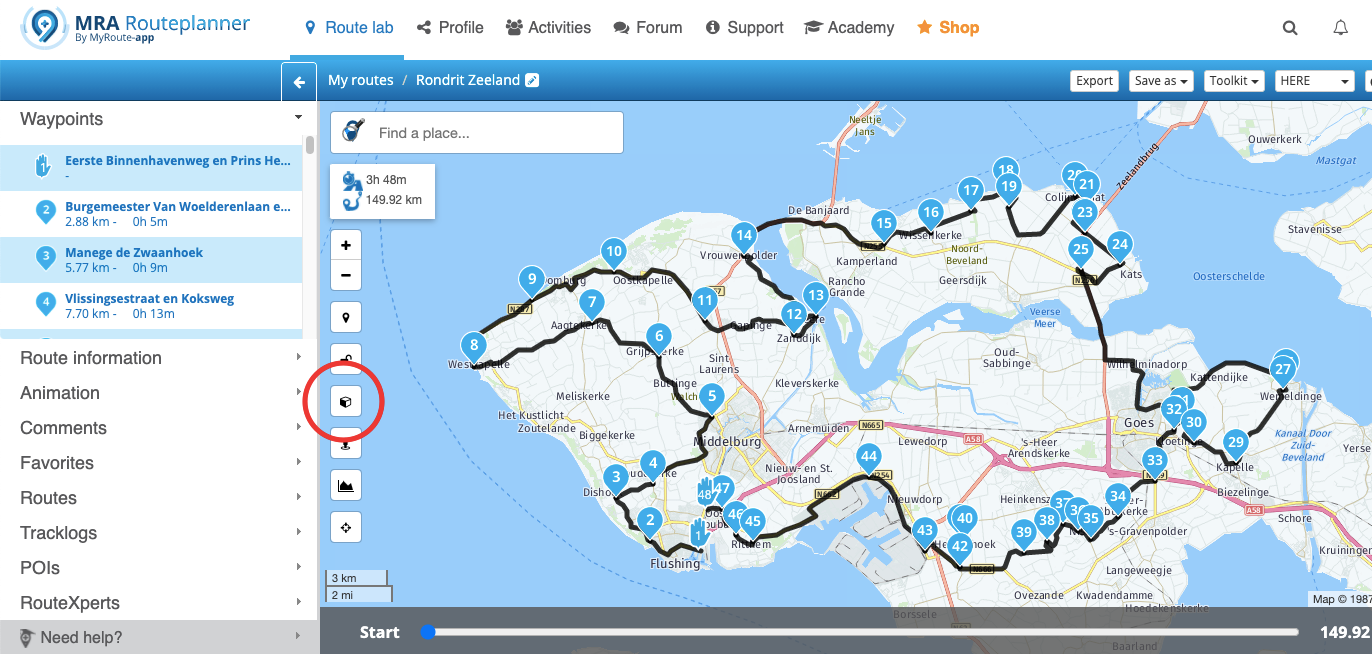
Task: Select the add marker map tool
Action: (x=346, y=318)
